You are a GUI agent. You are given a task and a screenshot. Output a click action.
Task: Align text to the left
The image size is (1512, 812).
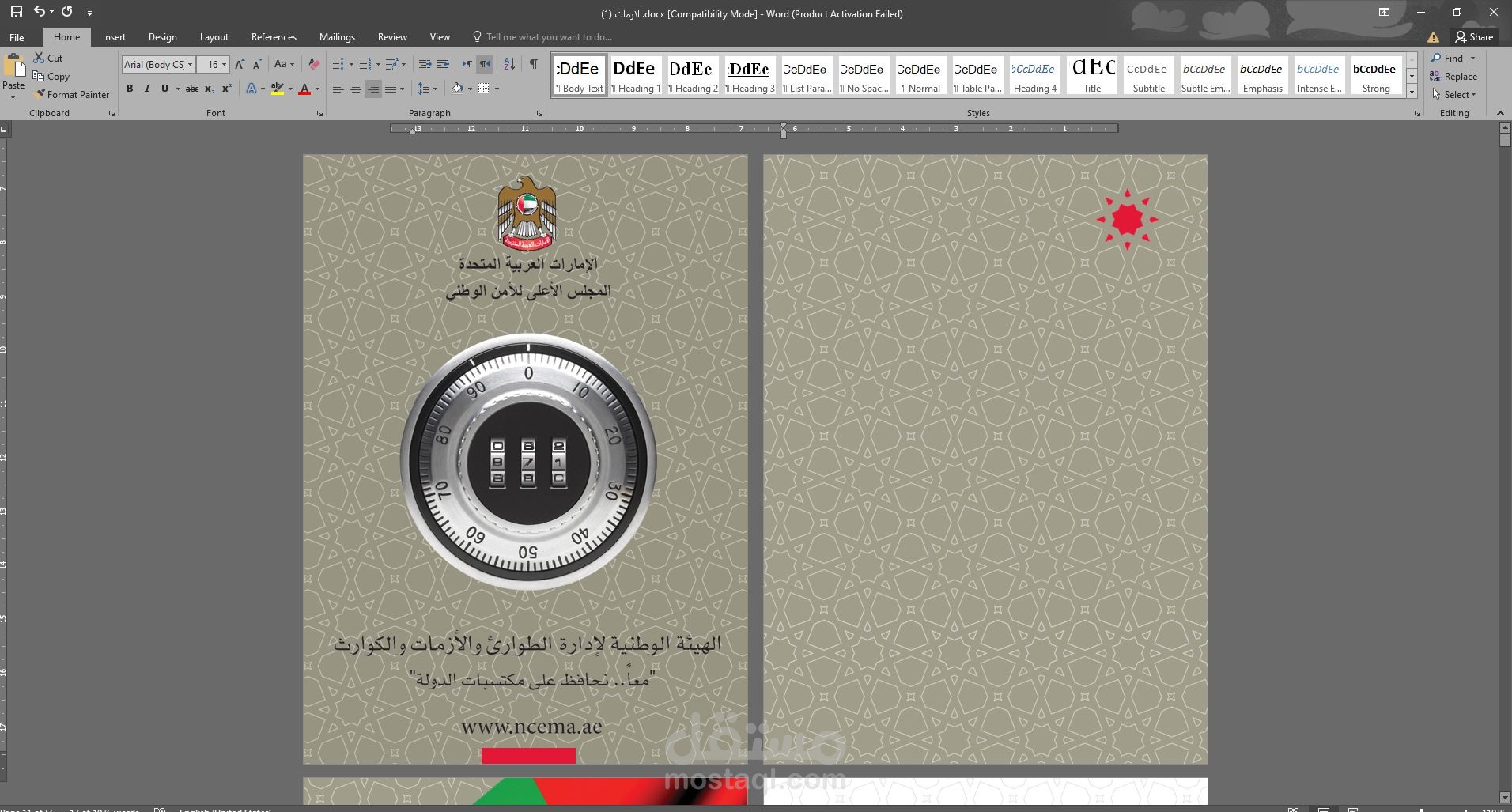tap(338, 89)
